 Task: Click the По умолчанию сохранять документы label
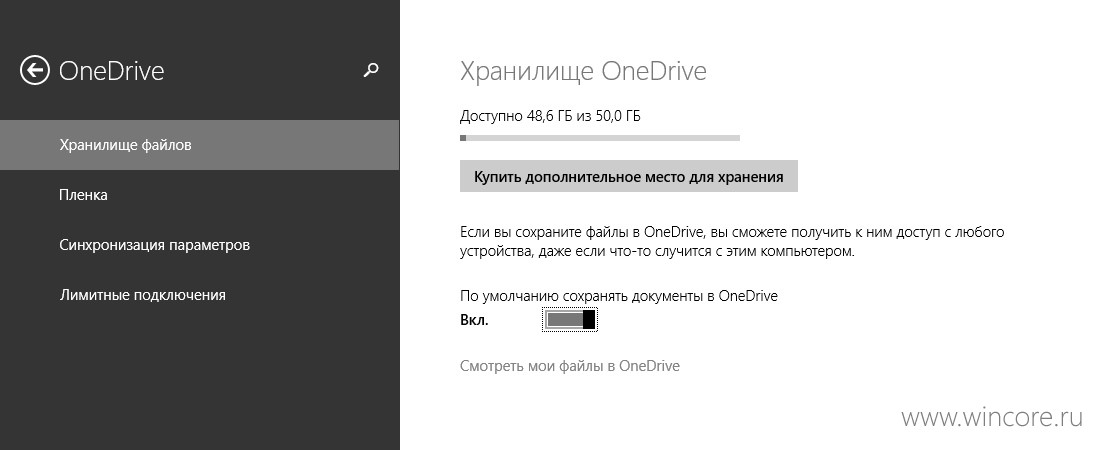[x=619, y=296]
